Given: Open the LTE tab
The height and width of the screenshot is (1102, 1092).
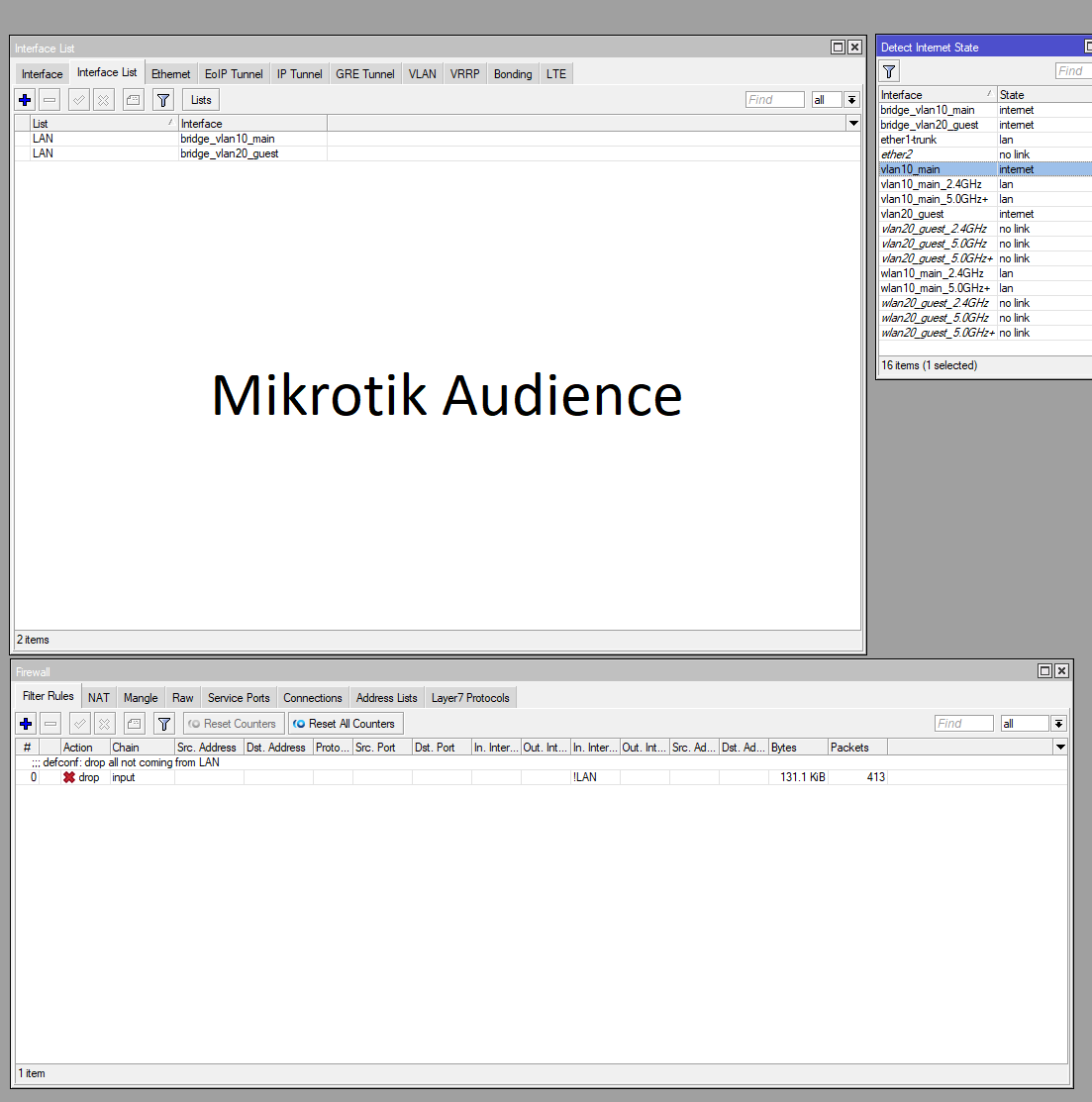Looking at the screenshot, I should [555, 74].
